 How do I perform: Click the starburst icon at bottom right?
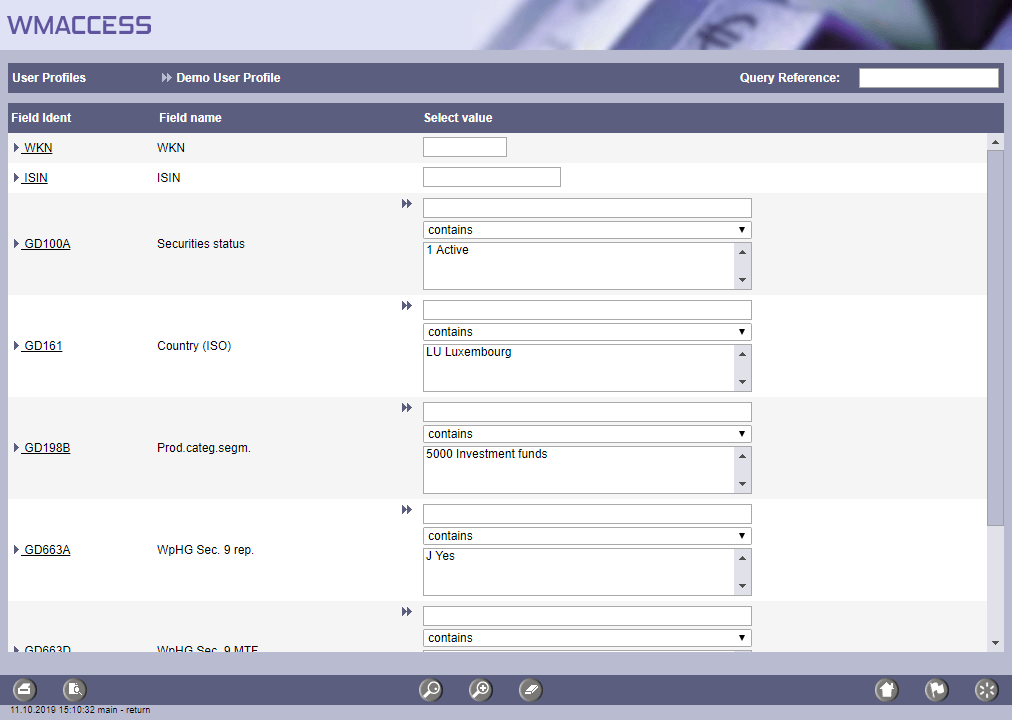coord(986,690)
